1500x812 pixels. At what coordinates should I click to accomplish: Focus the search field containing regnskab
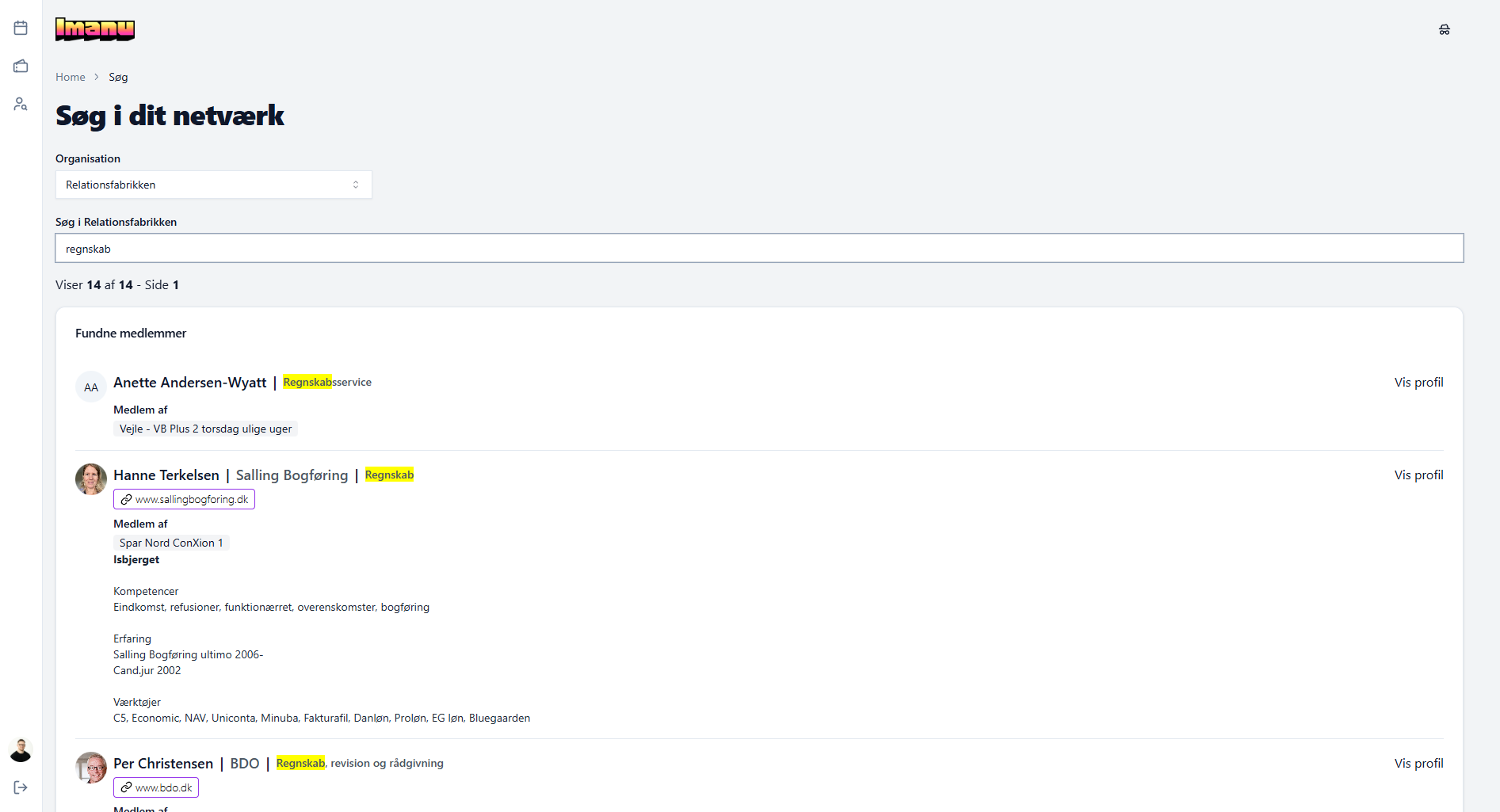point(758,248)
